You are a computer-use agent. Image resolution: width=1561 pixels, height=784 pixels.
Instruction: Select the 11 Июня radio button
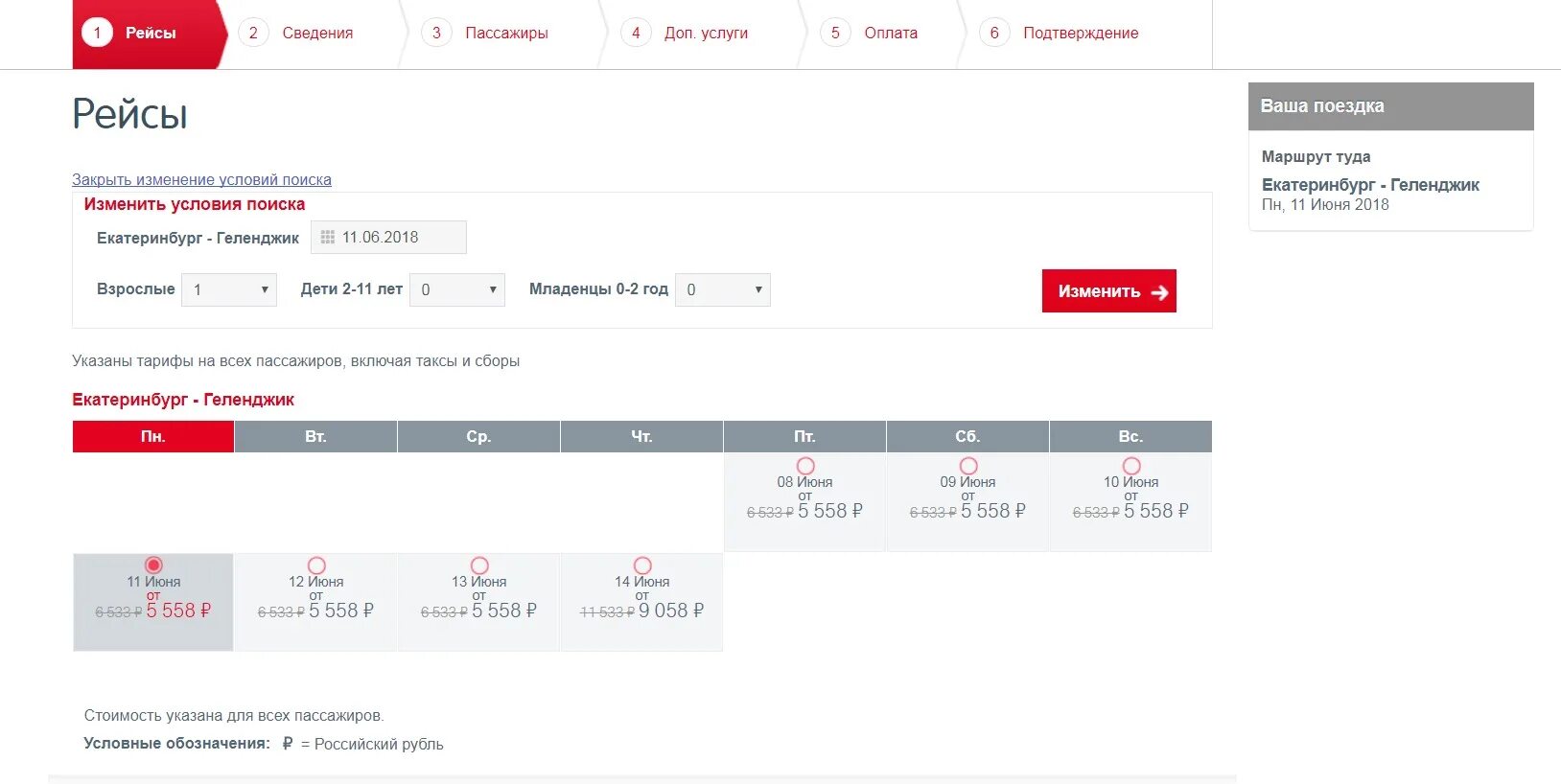[x=153, y=565]
